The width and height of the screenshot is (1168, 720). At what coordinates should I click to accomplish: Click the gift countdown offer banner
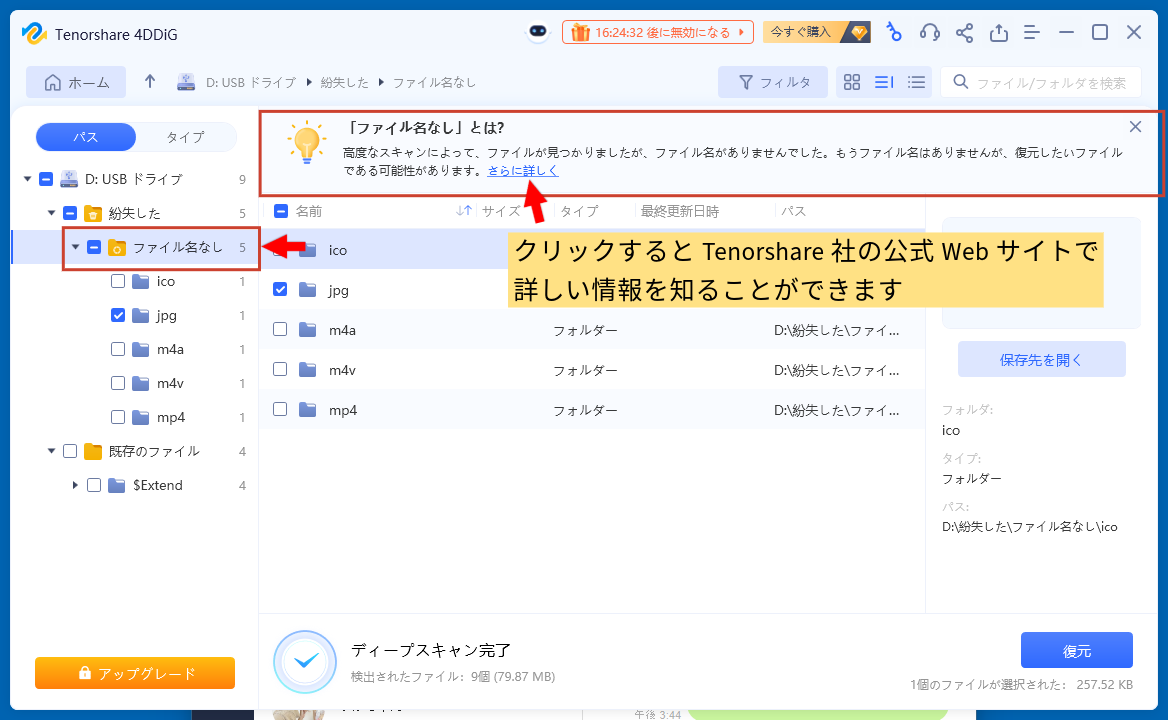pos(658,32)
